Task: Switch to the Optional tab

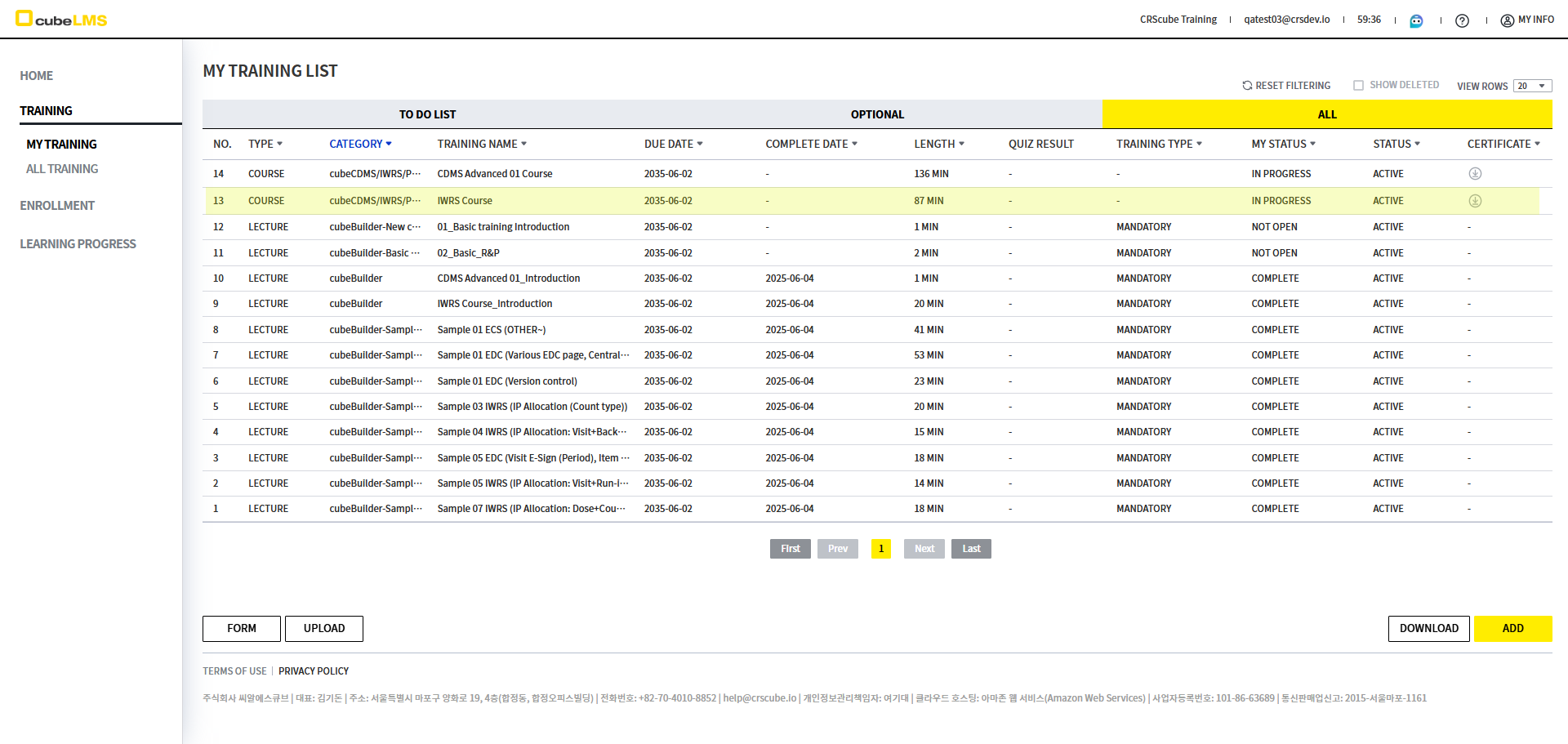Action: pyautogui.click(x=877, y=114)
